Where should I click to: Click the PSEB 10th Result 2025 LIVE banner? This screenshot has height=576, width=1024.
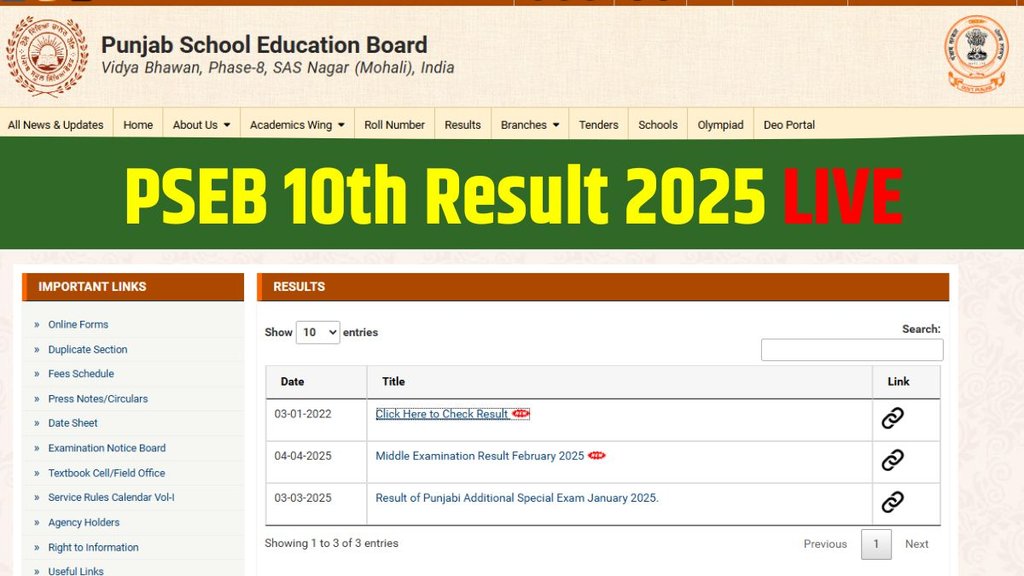coord(513,195)
